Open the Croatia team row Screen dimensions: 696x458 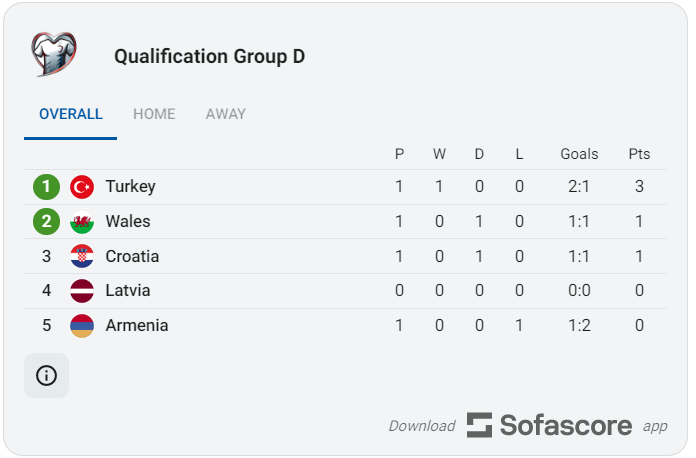click(345, 256)
